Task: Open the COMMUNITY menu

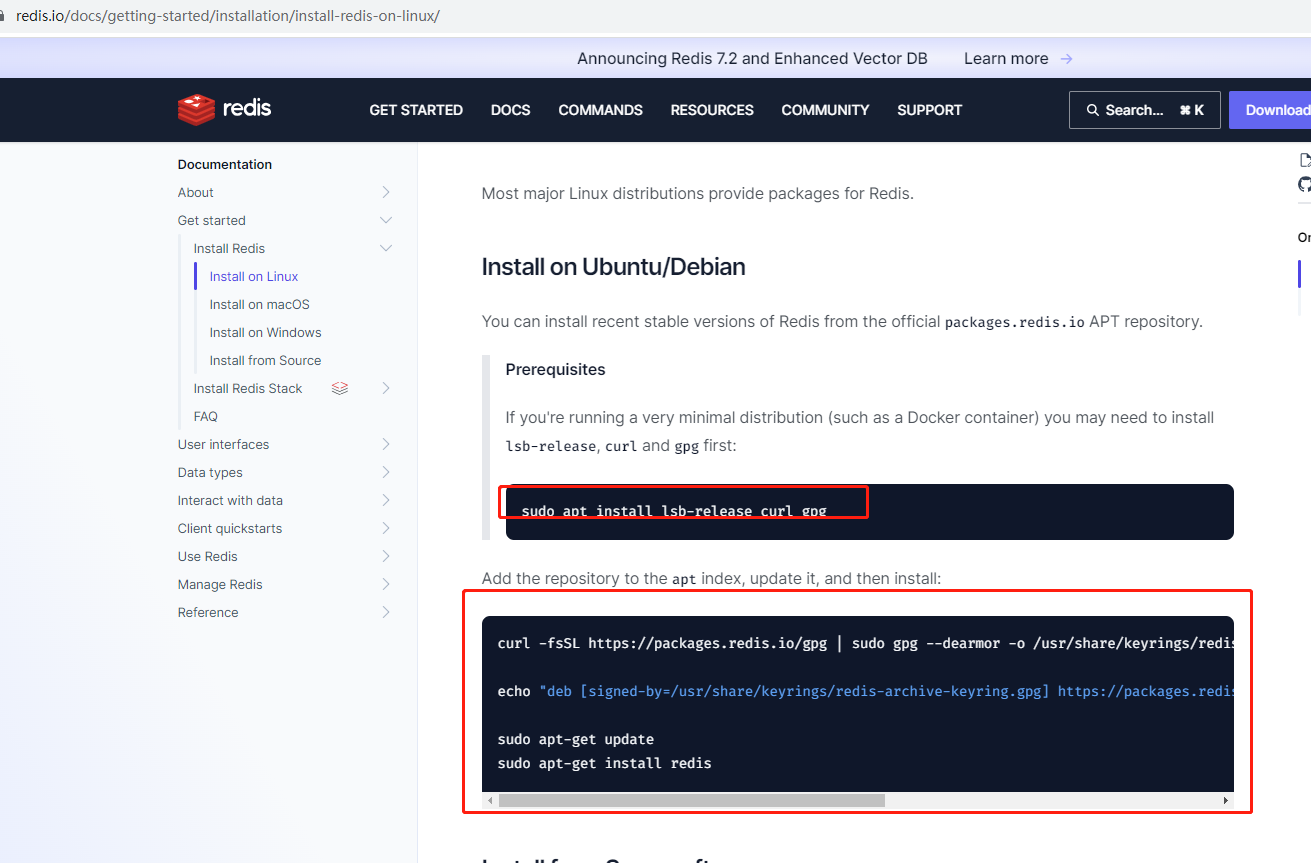Action: [x=825, y=110]
